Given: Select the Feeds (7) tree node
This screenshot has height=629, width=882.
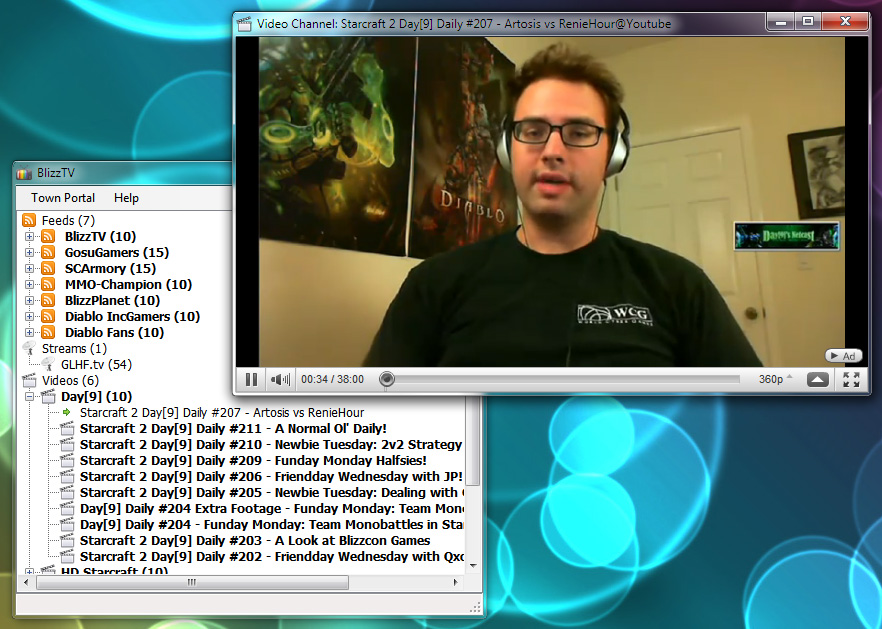Looking at the screenshot, I should (68, 221).
